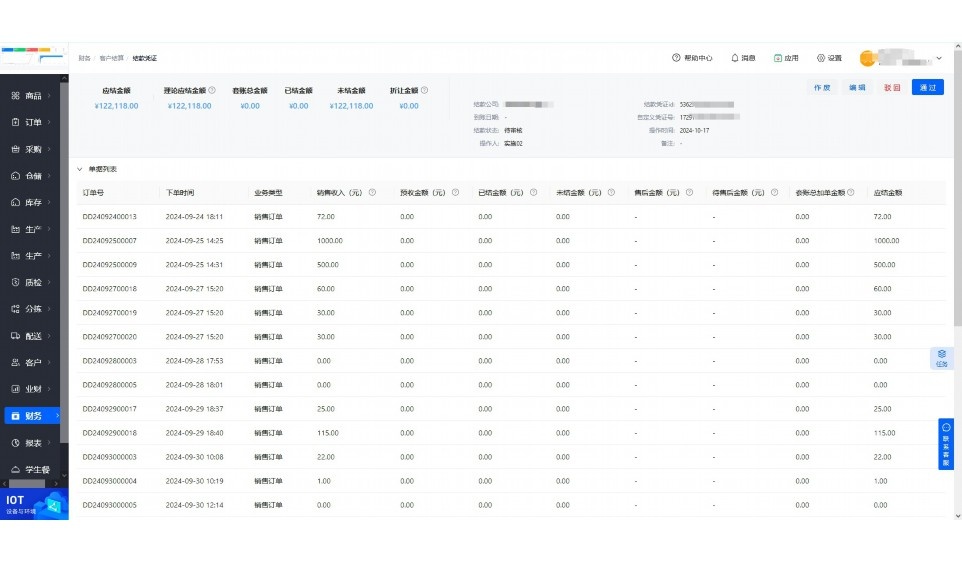The height and width of the screenshot is (562, 962).
Task: Select 财务 in the sidebar
Action: [31, 415]
